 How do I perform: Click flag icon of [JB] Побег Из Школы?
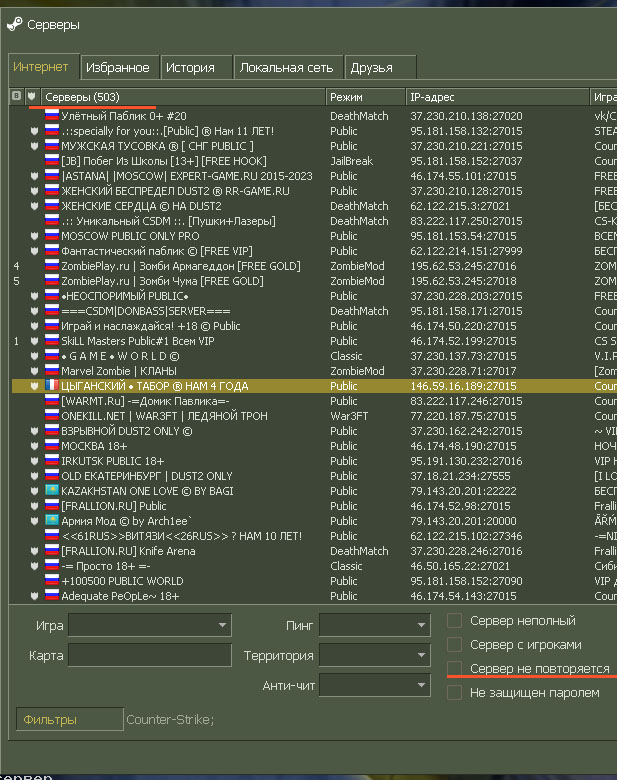pos(52,161)
